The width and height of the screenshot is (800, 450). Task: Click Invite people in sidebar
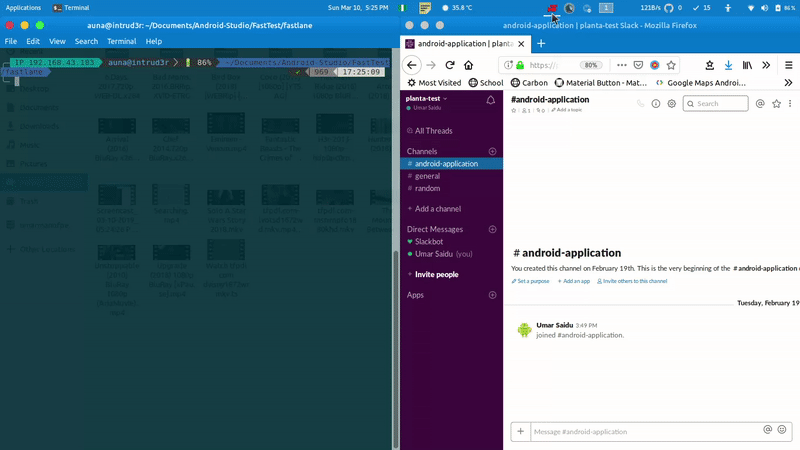(x=436, y=274)
